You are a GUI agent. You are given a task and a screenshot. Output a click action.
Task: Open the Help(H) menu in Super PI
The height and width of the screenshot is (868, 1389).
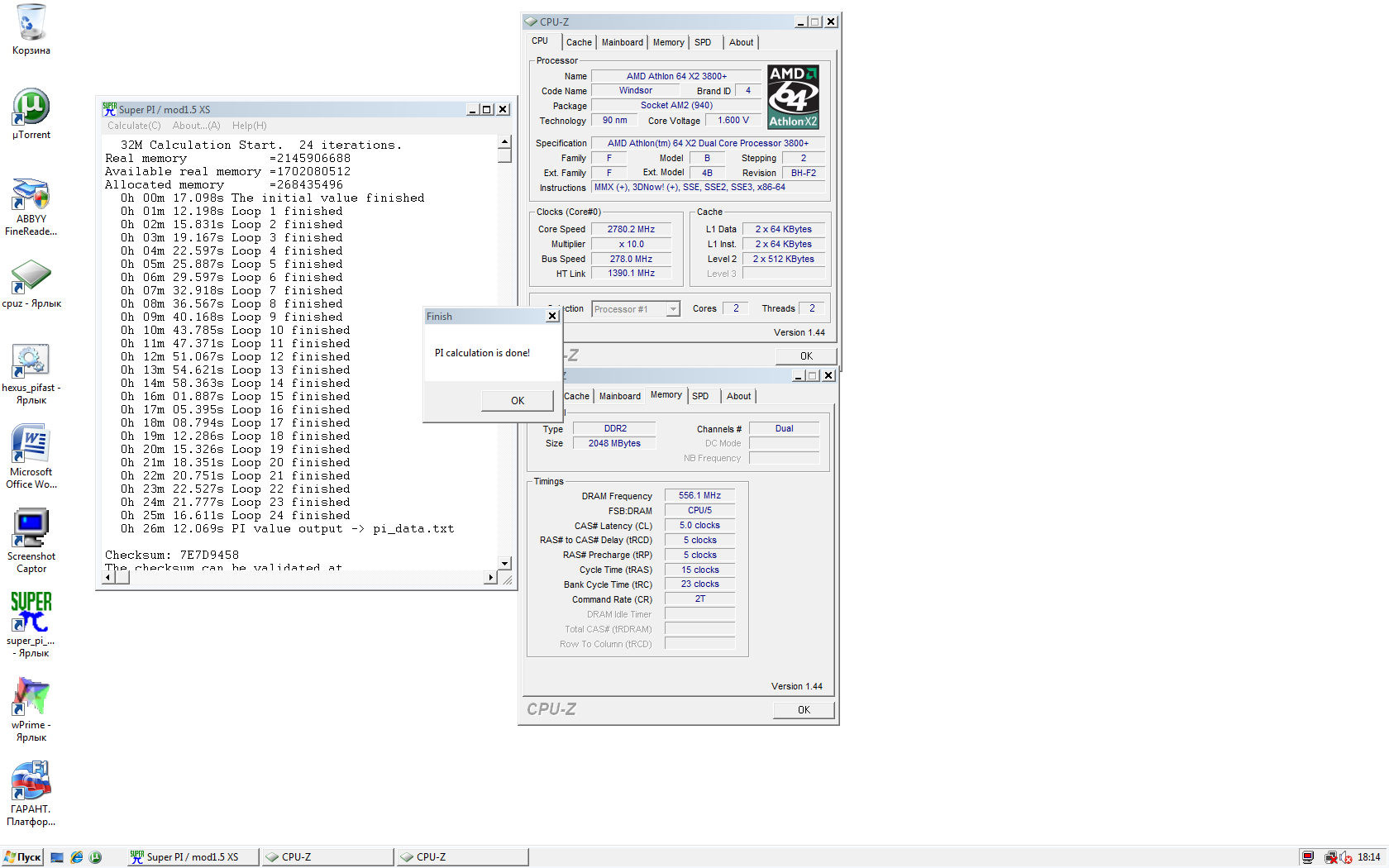249,126
